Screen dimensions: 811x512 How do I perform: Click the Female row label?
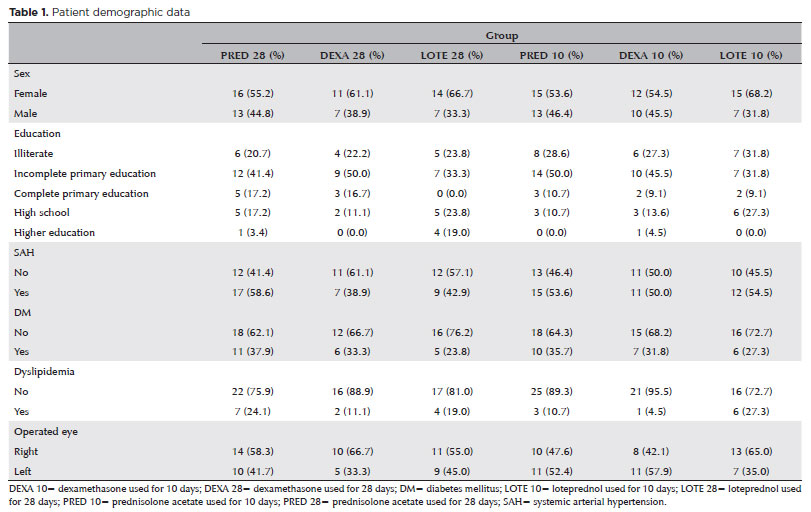[32, 93]
